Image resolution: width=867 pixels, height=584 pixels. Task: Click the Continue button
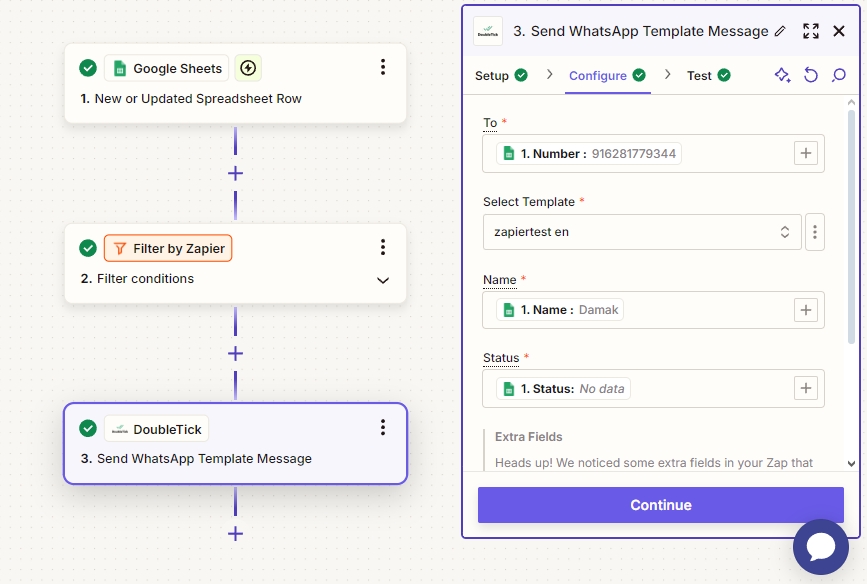[660, 505]
